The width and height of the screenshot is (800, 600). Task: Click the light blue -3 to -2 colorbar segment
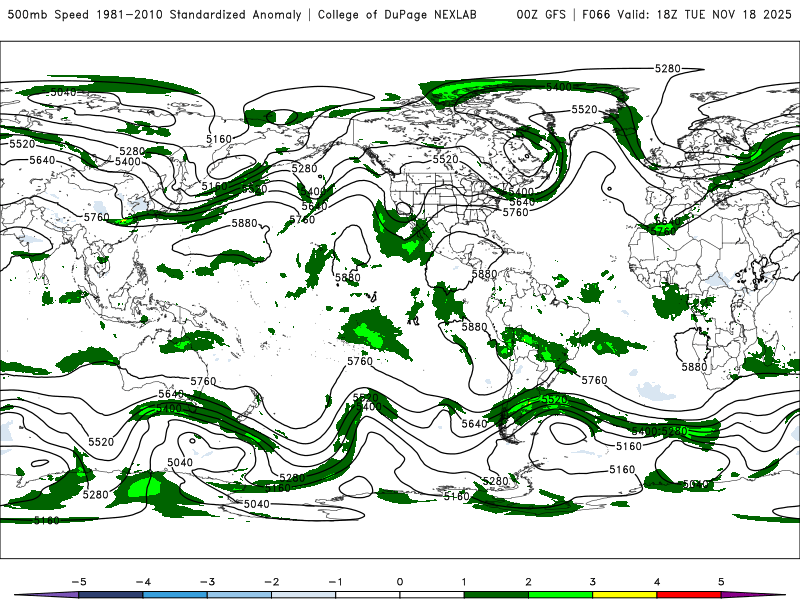pos(239,595)
